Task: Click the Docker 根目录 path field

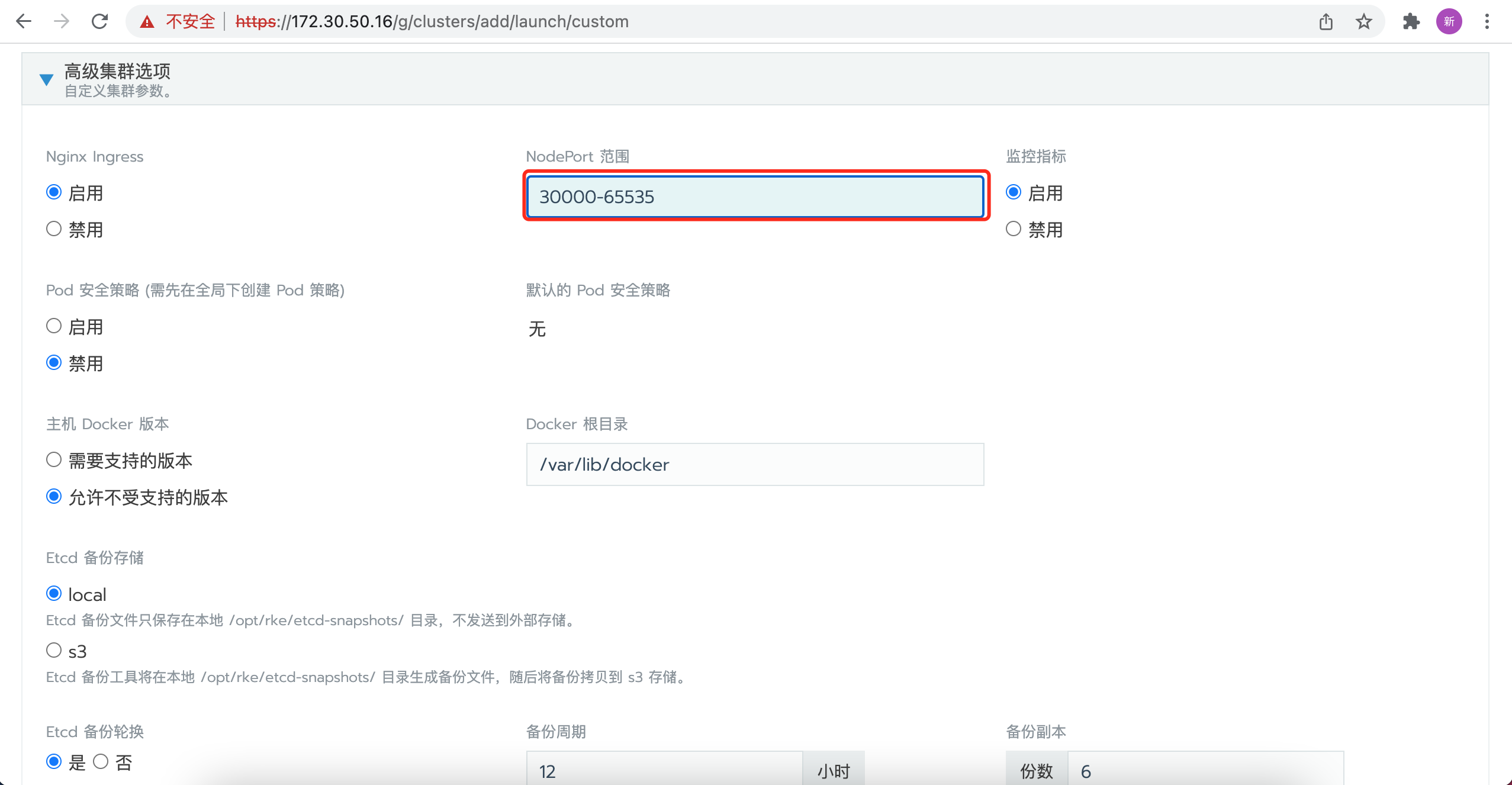Action: (755, 465)
